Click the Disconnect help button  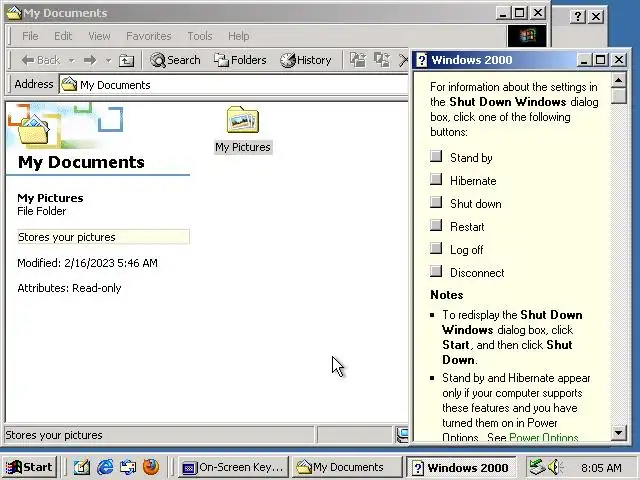(436, 271)
